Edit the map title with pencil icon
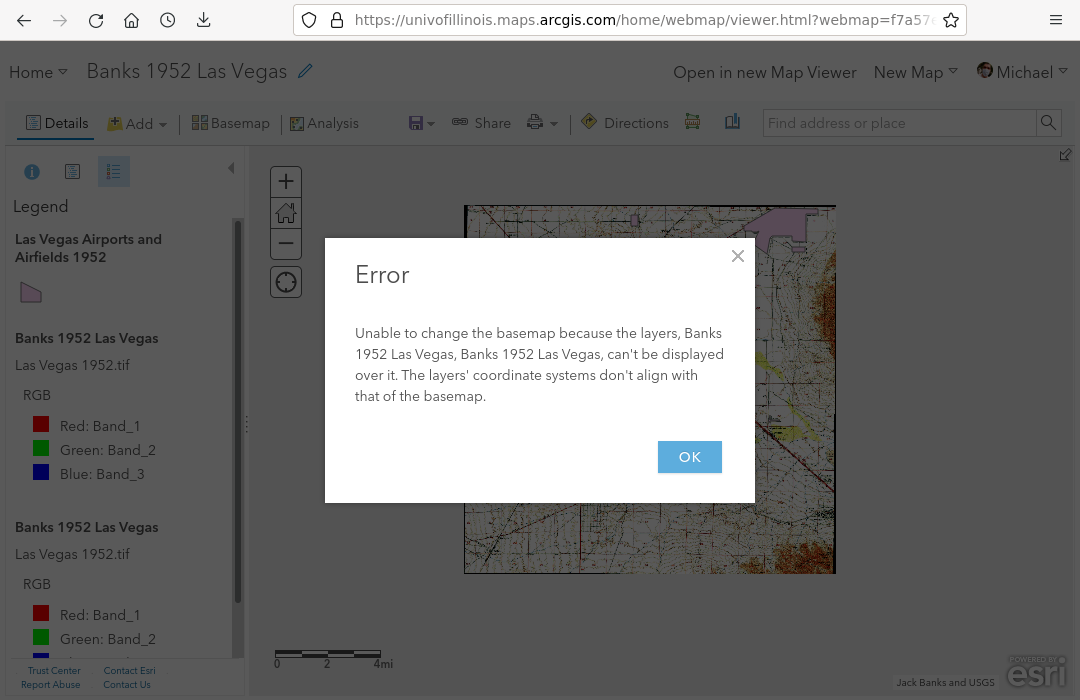 click(305, 71)
